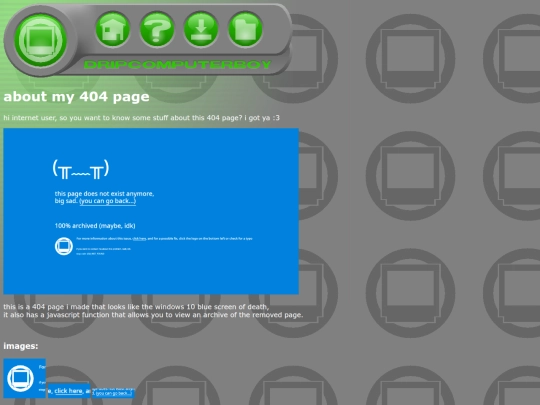Click the '(you can go back...)' link
This screenshot has width=540, height=405.
point(107,201)
